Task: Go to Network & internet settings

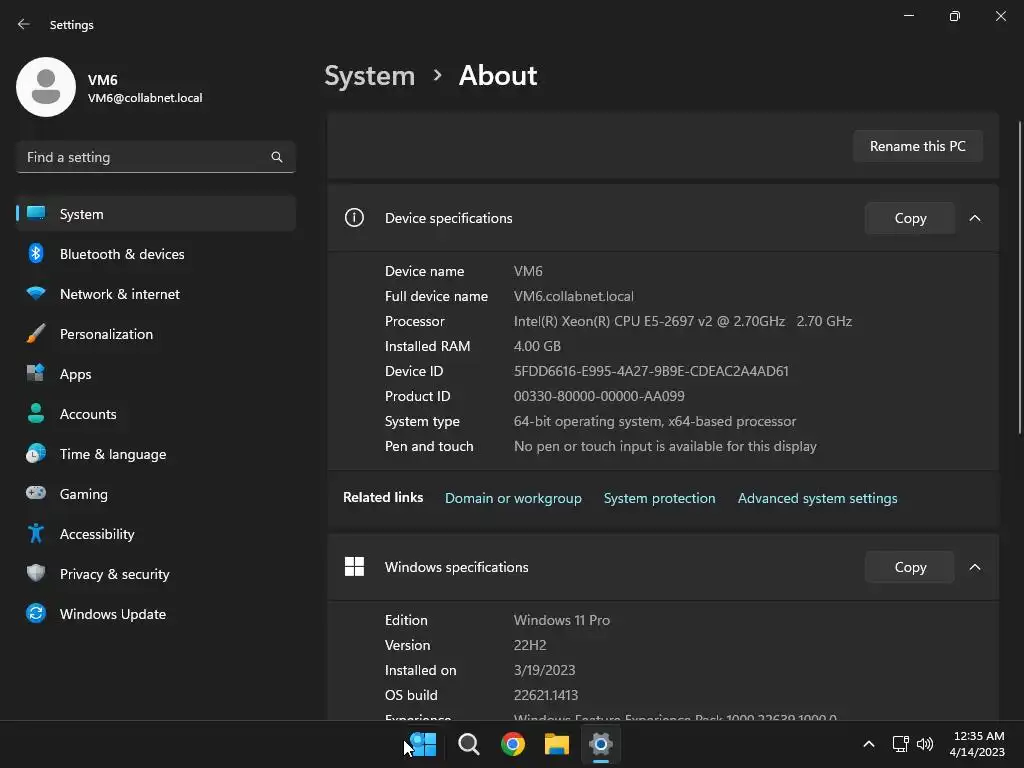Action: click(x=155, y=294)
